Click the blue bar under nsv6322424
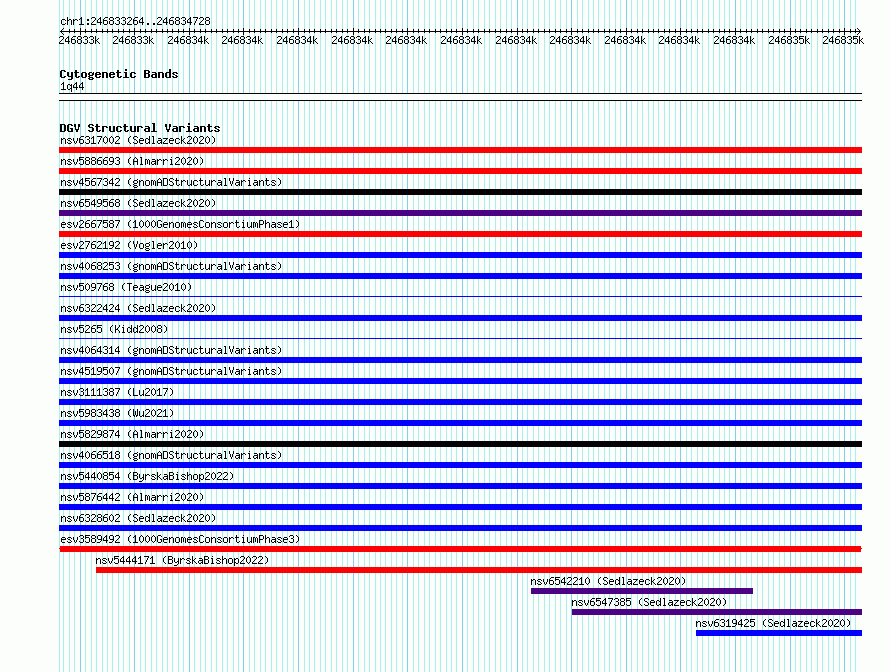Viewport: 890px width, 672px height. (460, 318)
